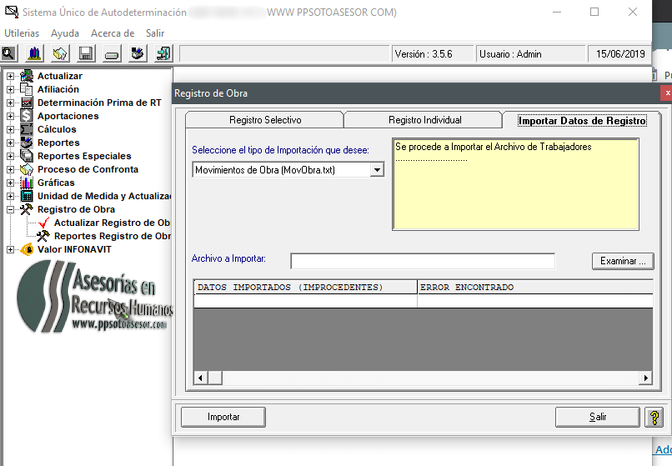Click the Reportes tree icon
672x466 pixels.
[27, 142]
